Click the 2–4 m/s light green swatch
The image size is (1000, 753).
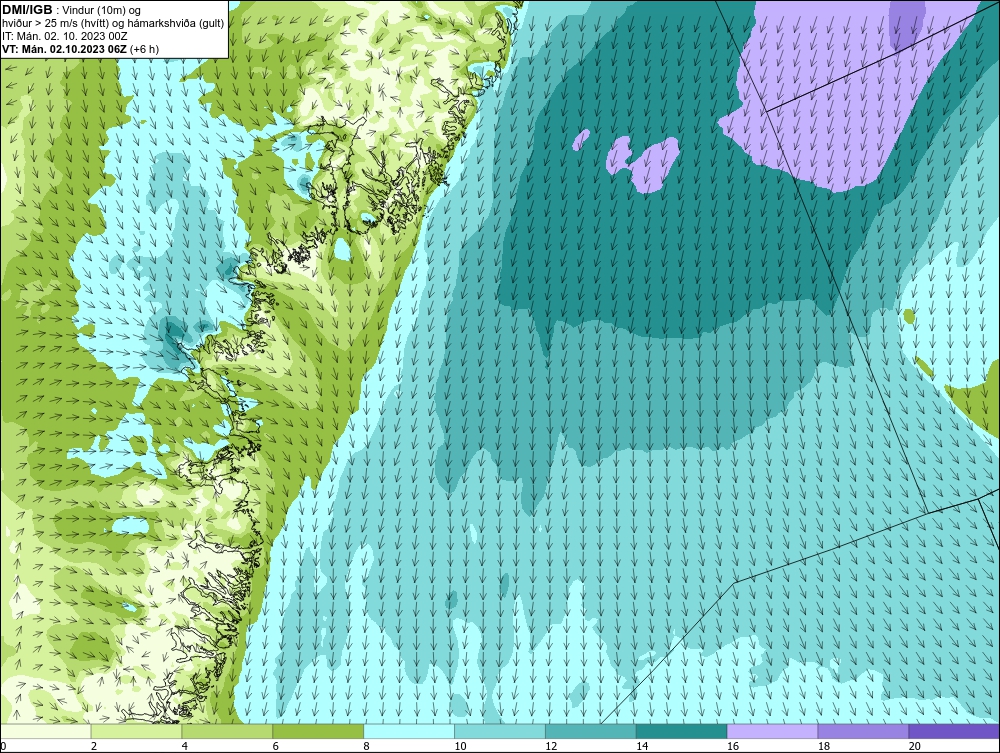136,731
